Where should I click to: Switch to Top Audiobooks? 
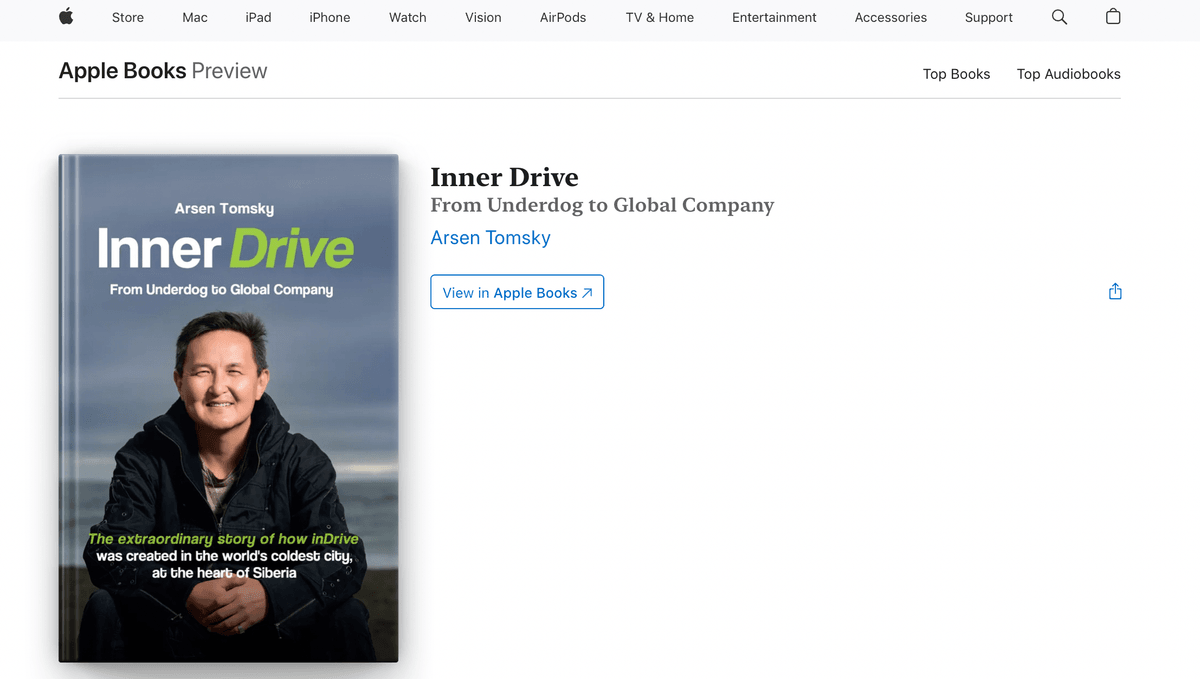[x=1068, y=73]
